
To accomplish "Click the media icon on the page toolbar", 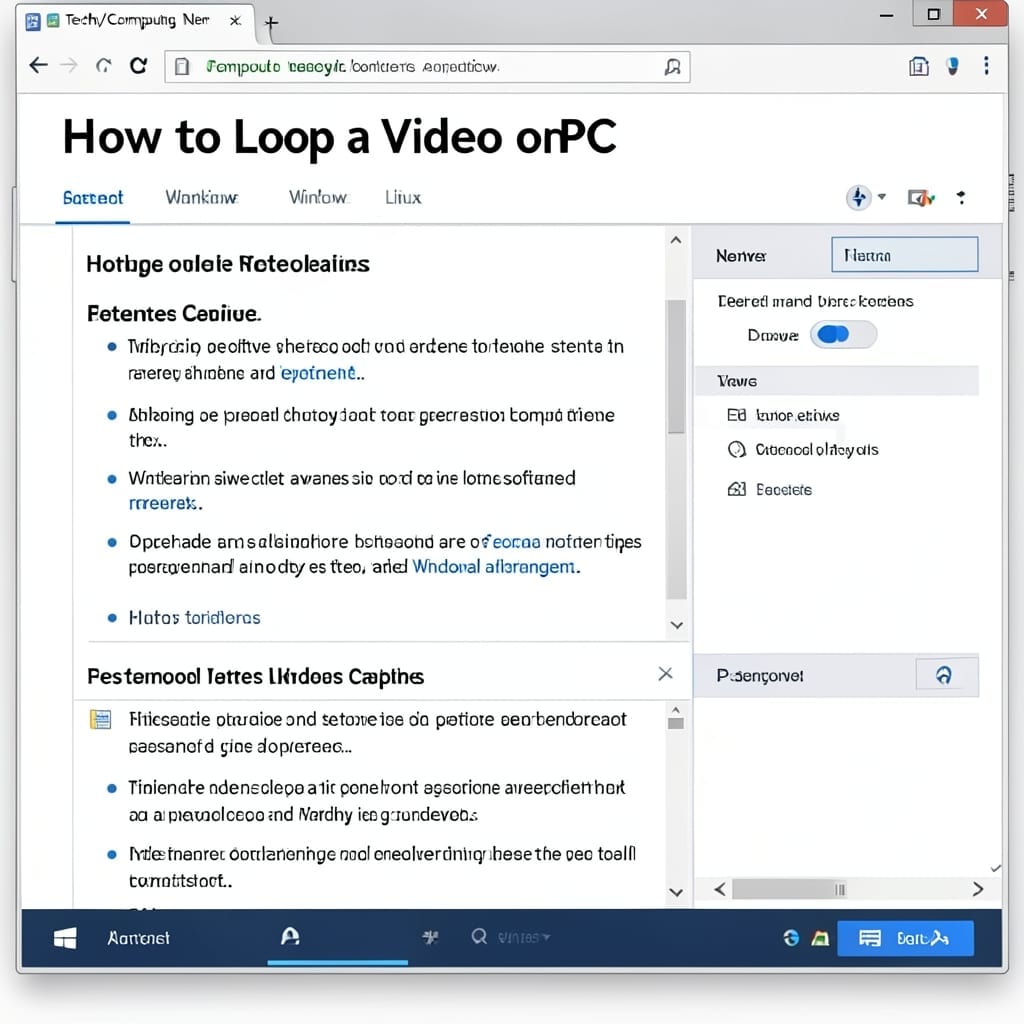I will pos(921,197).
